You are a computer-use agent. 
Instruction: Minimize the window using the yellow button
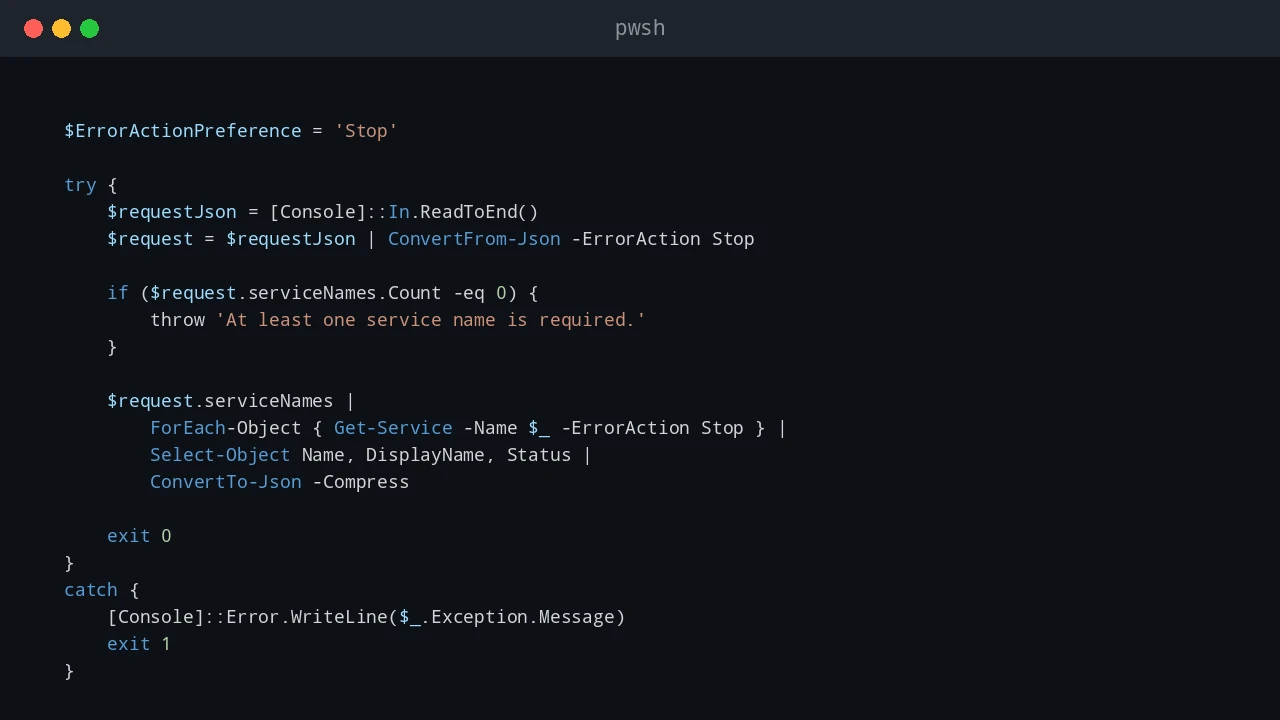(x=61, y=28)
